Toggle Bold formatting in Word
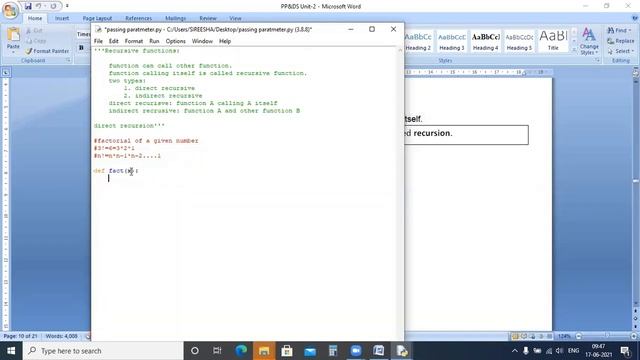Image resolution: width=640 pixels, height=360 pixels. coord(81,48)
